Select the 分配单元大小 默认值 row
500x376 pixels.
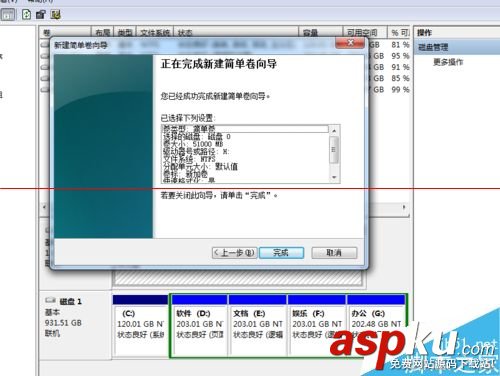tap(245, 166)
